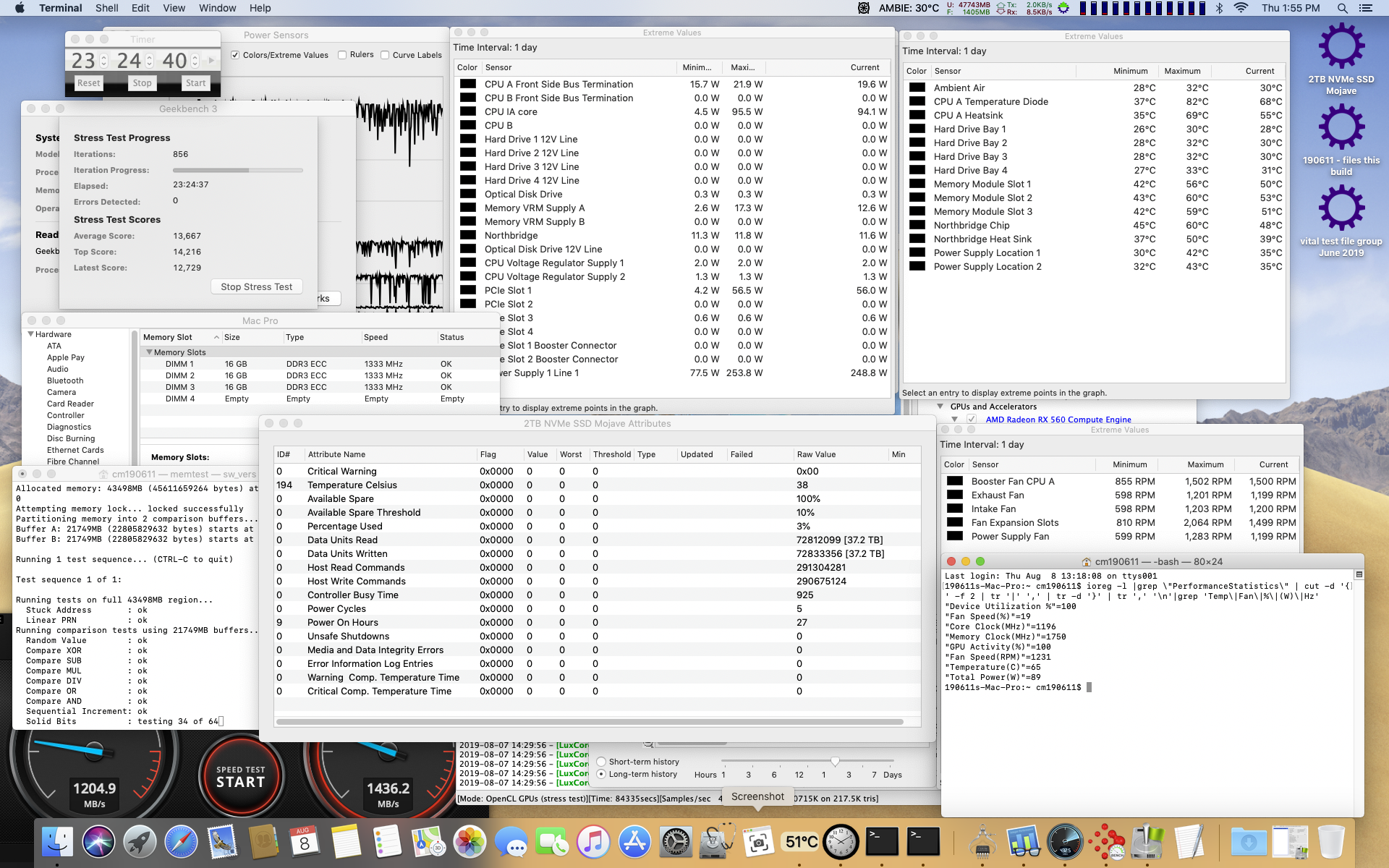Open the Terminal menu
The width and height of the screenshot is (1389, 868).
click(x=61, y=8)
